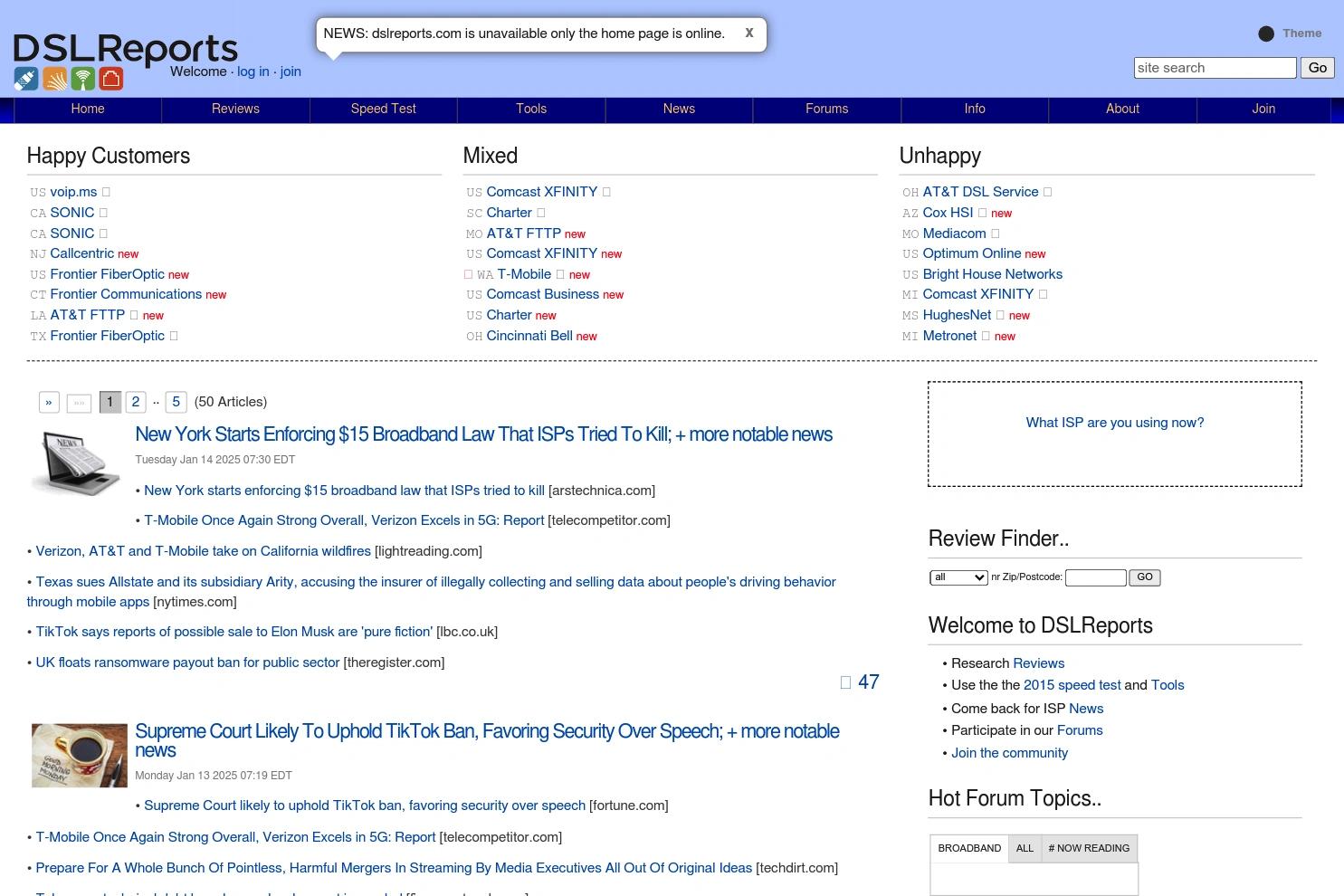Open the Bright House Networks review link
The height and width of the screenshot is (896, 1344).
(x=993, y=274)
